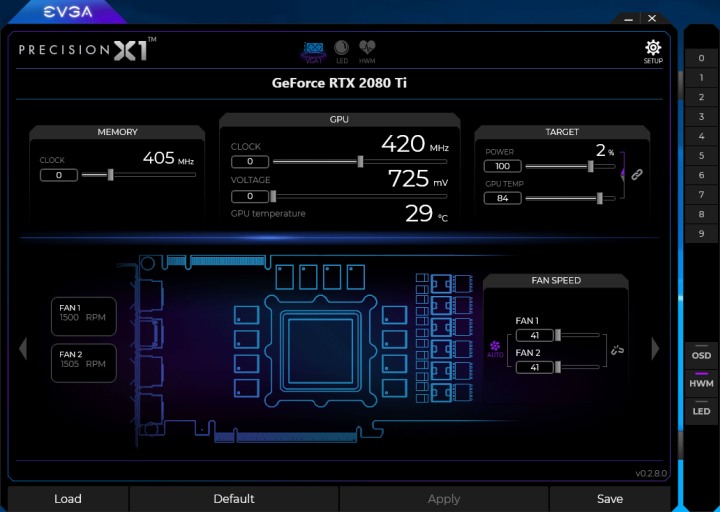The image size is (720, 512).
Task: Click the voltage offset input field
Action: point(250,196)
